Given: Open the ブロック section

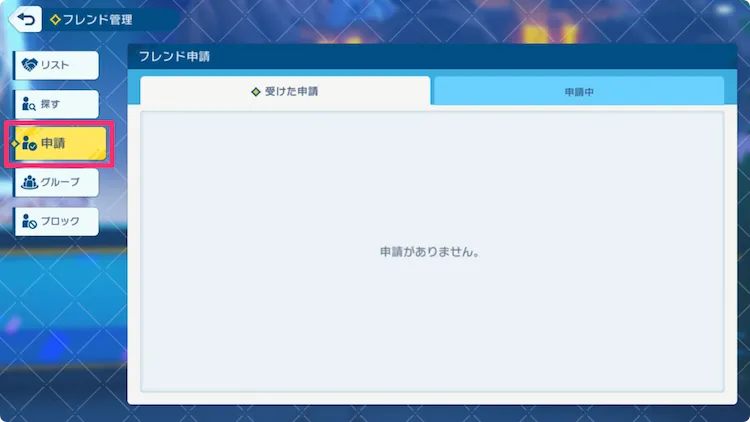Looking at the screenshot, I should click(56, 221).
